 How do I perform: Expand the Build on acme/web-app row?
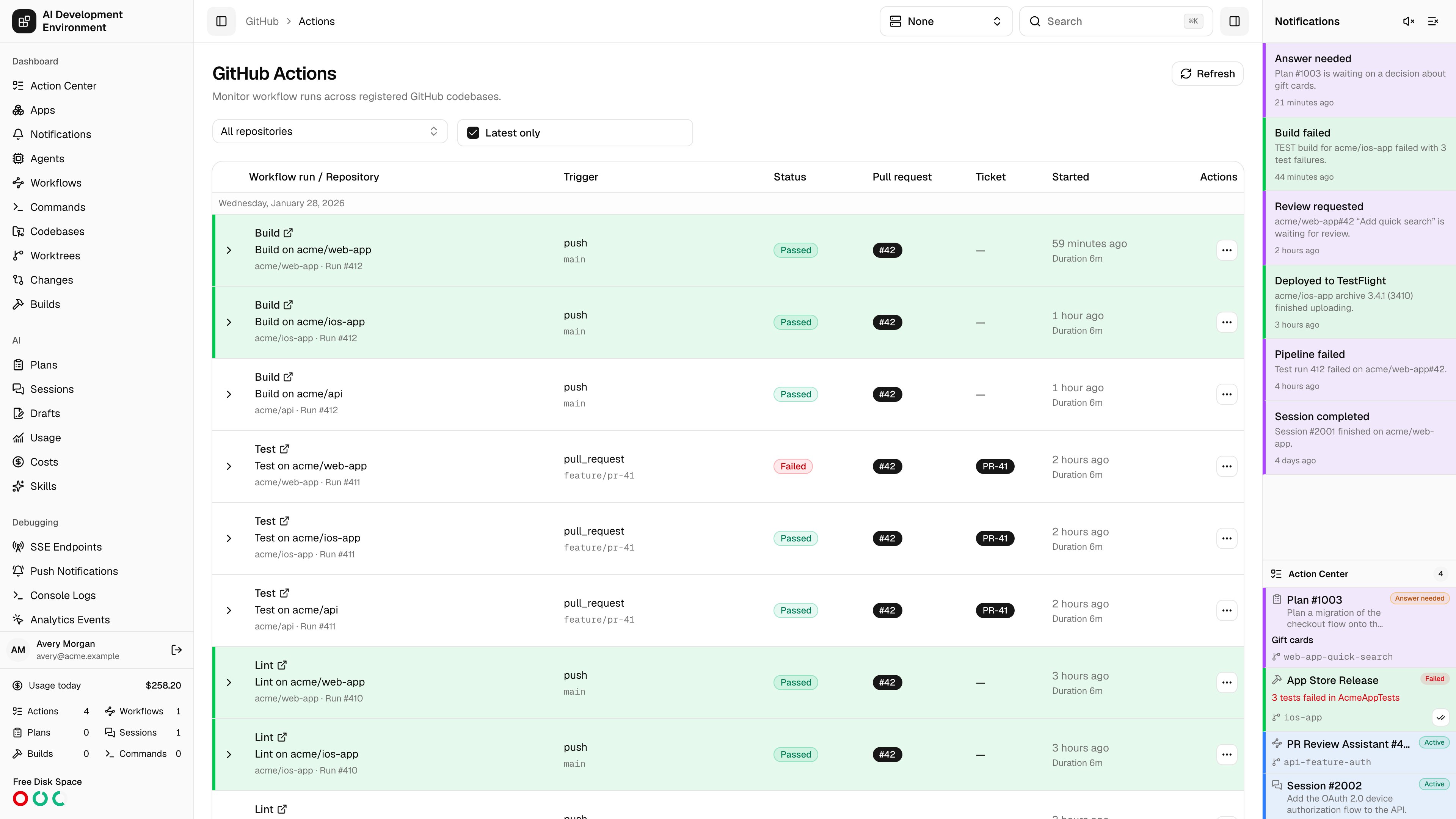tap(229, 250)
